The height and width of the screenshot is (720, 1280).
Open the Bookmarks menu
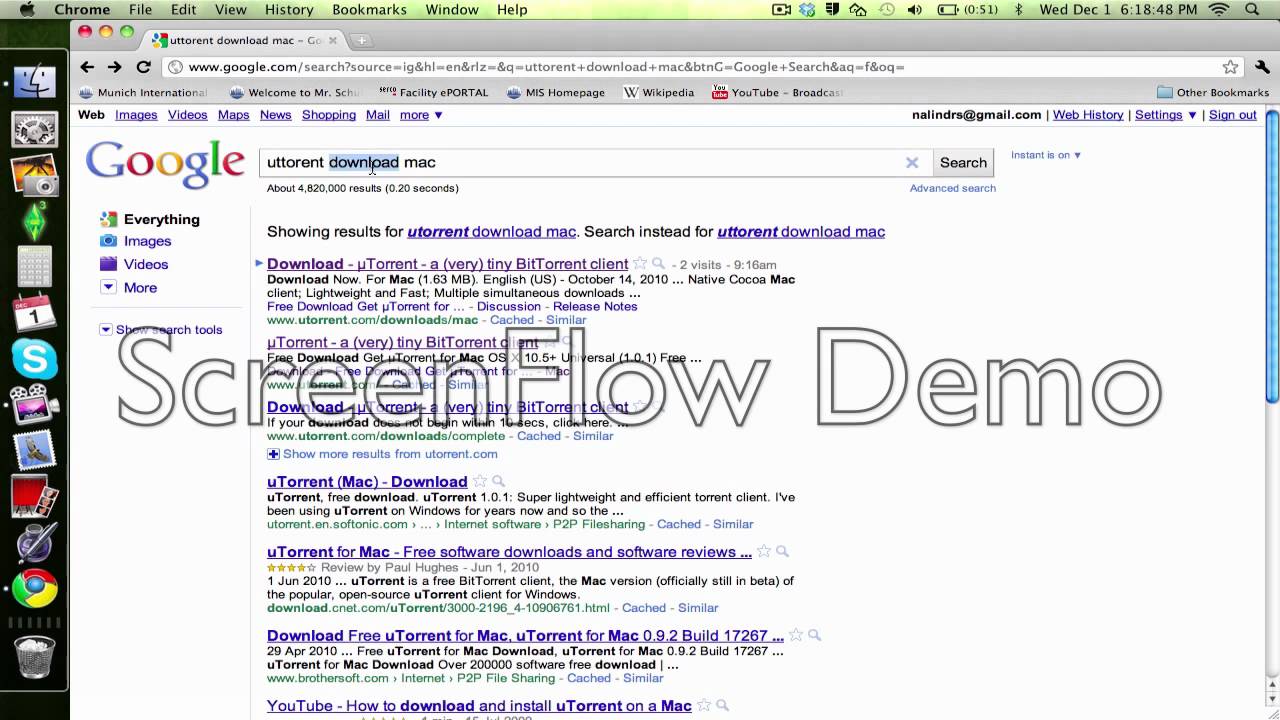(x=369, y=9)
